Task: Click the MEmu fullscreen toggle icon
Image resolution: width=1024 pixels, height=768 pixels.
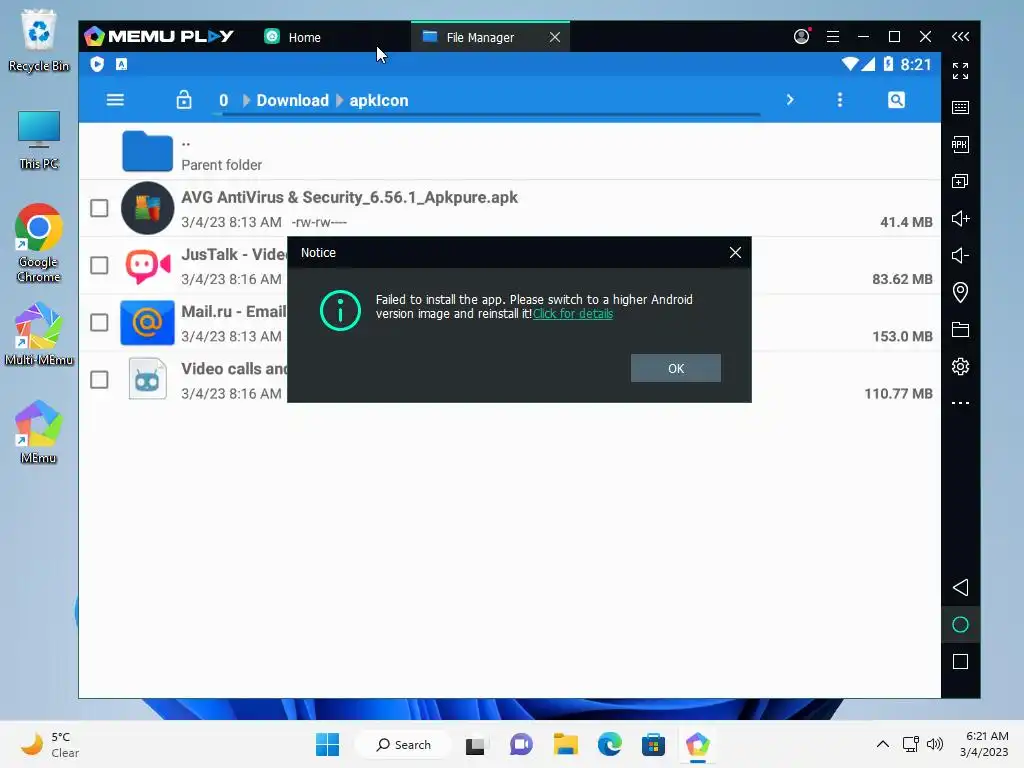Action: point(960,71)
